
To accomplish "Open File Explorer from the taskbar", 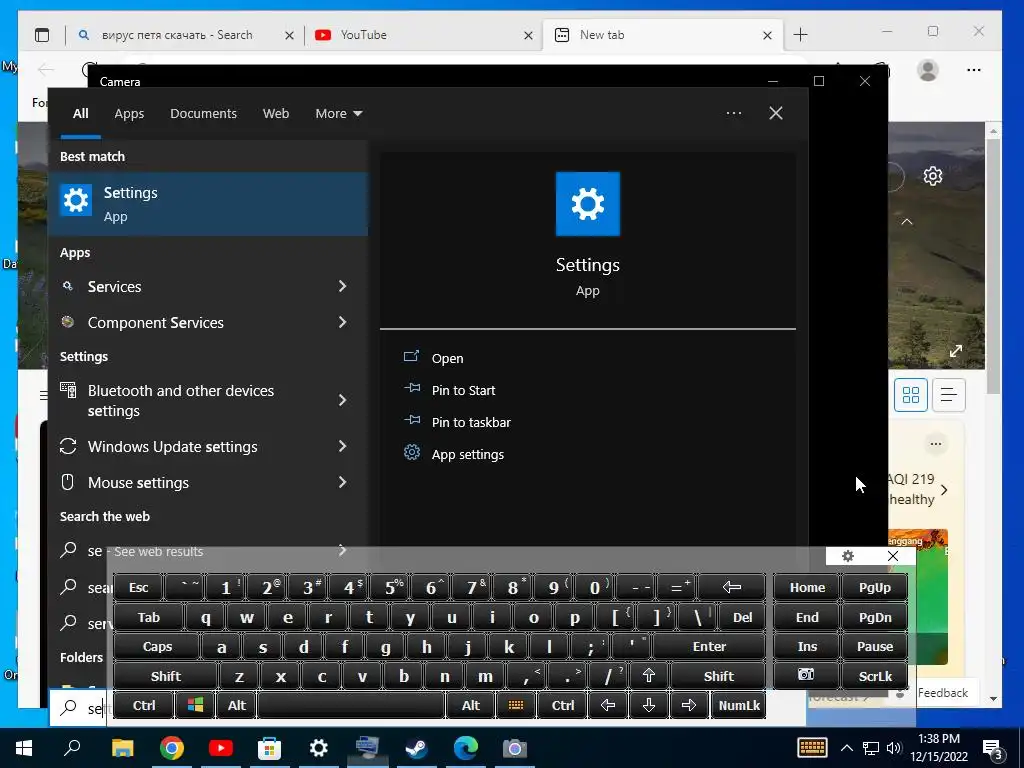I will tap(123, 748).
